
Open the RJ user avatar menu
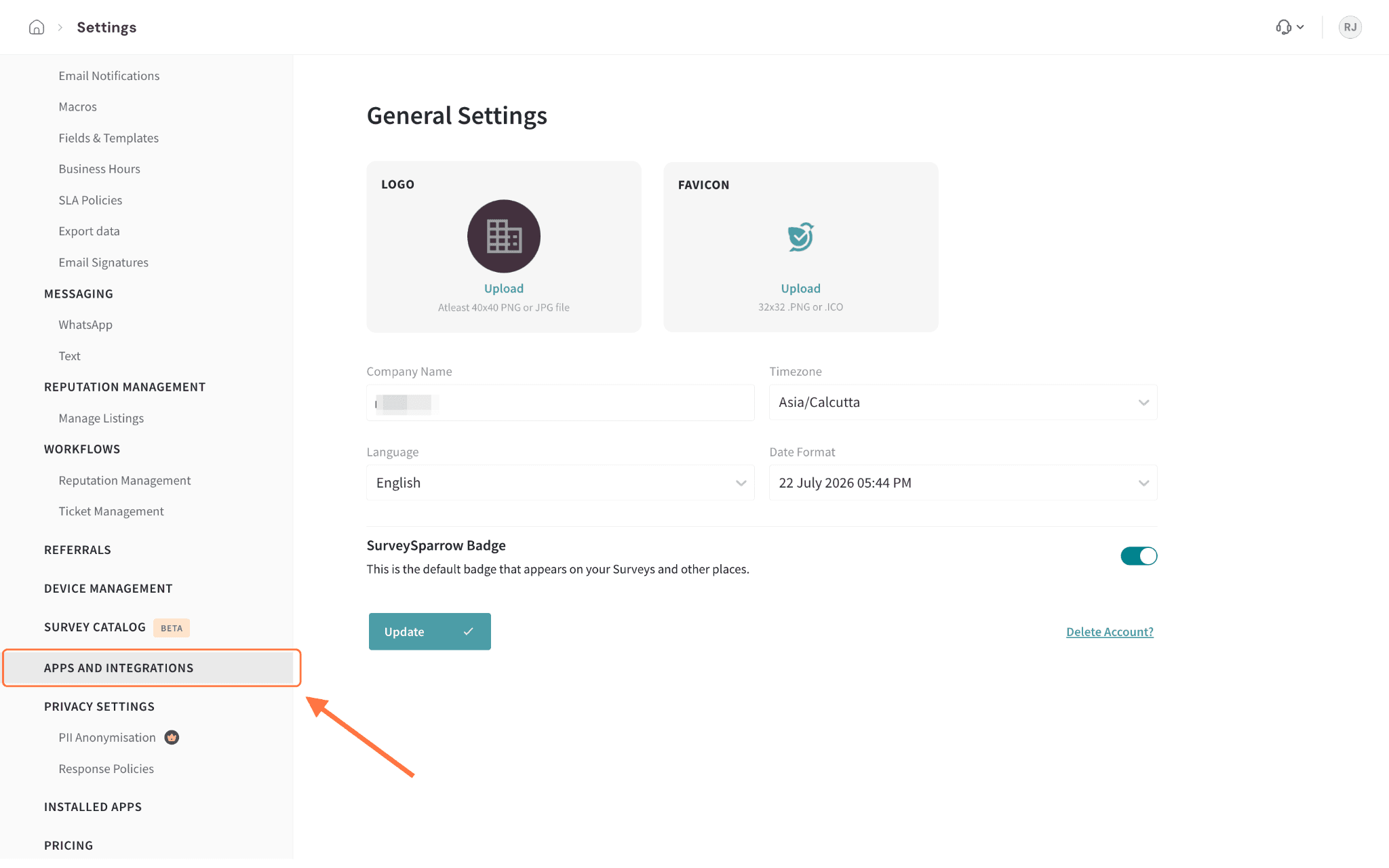tap(1350, 27)
